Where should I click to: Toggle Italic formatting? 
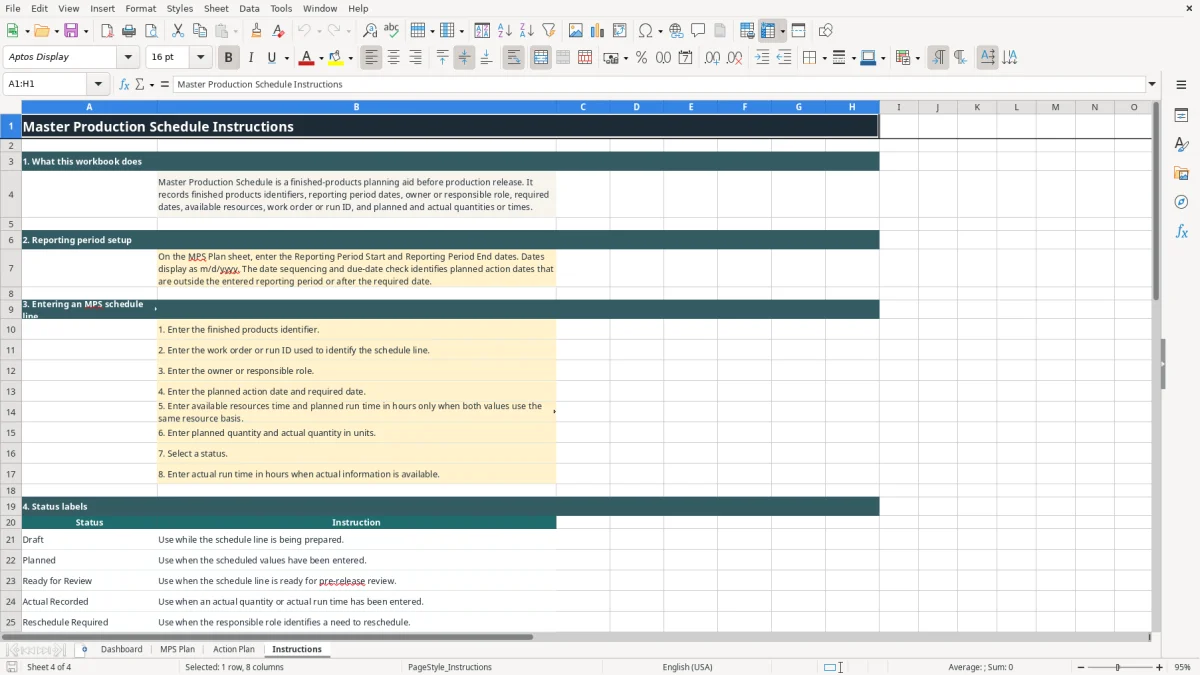(x=250, y=58)
